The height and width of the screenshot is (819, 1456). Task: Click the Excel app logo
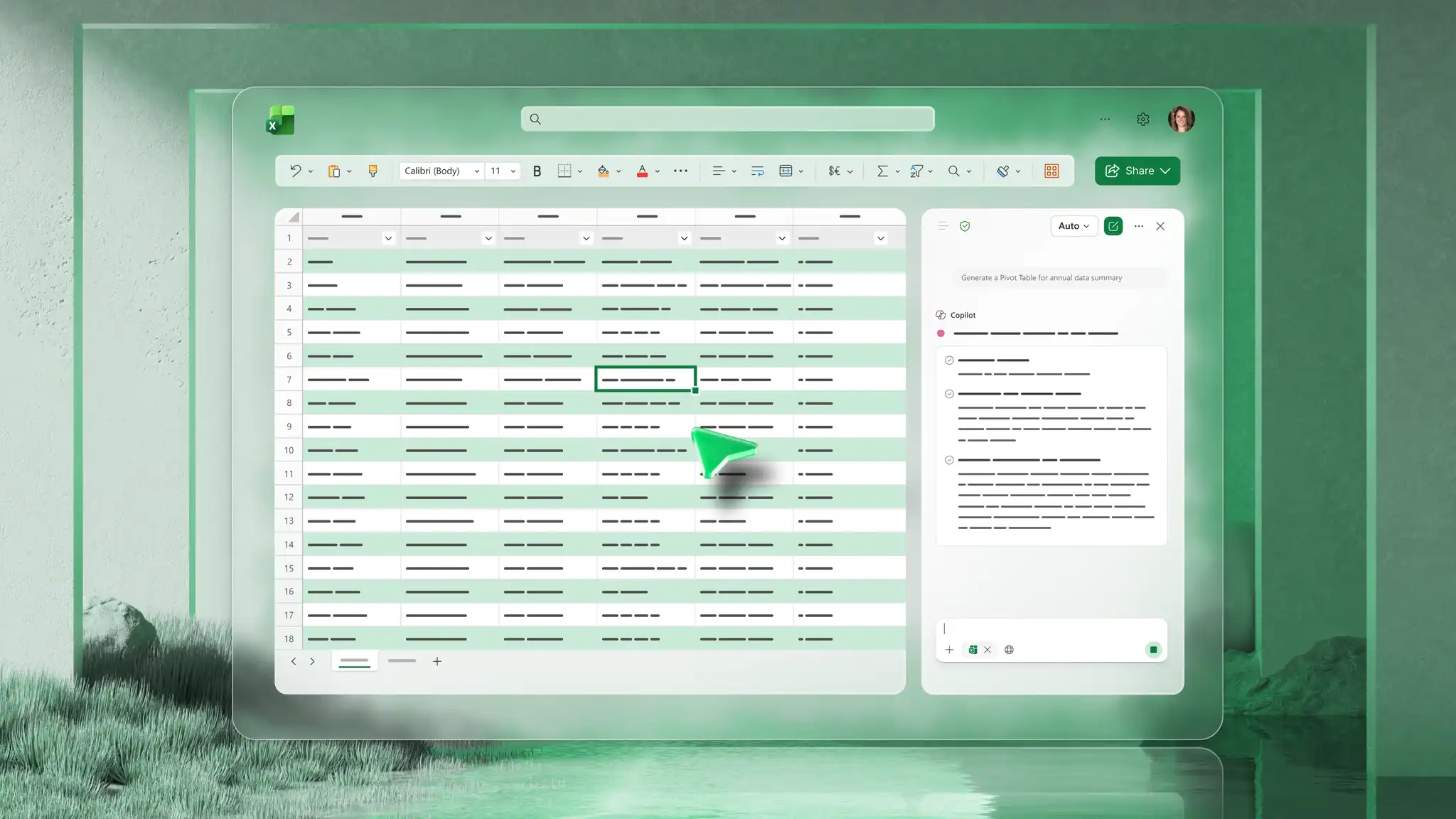click(280, 120)
